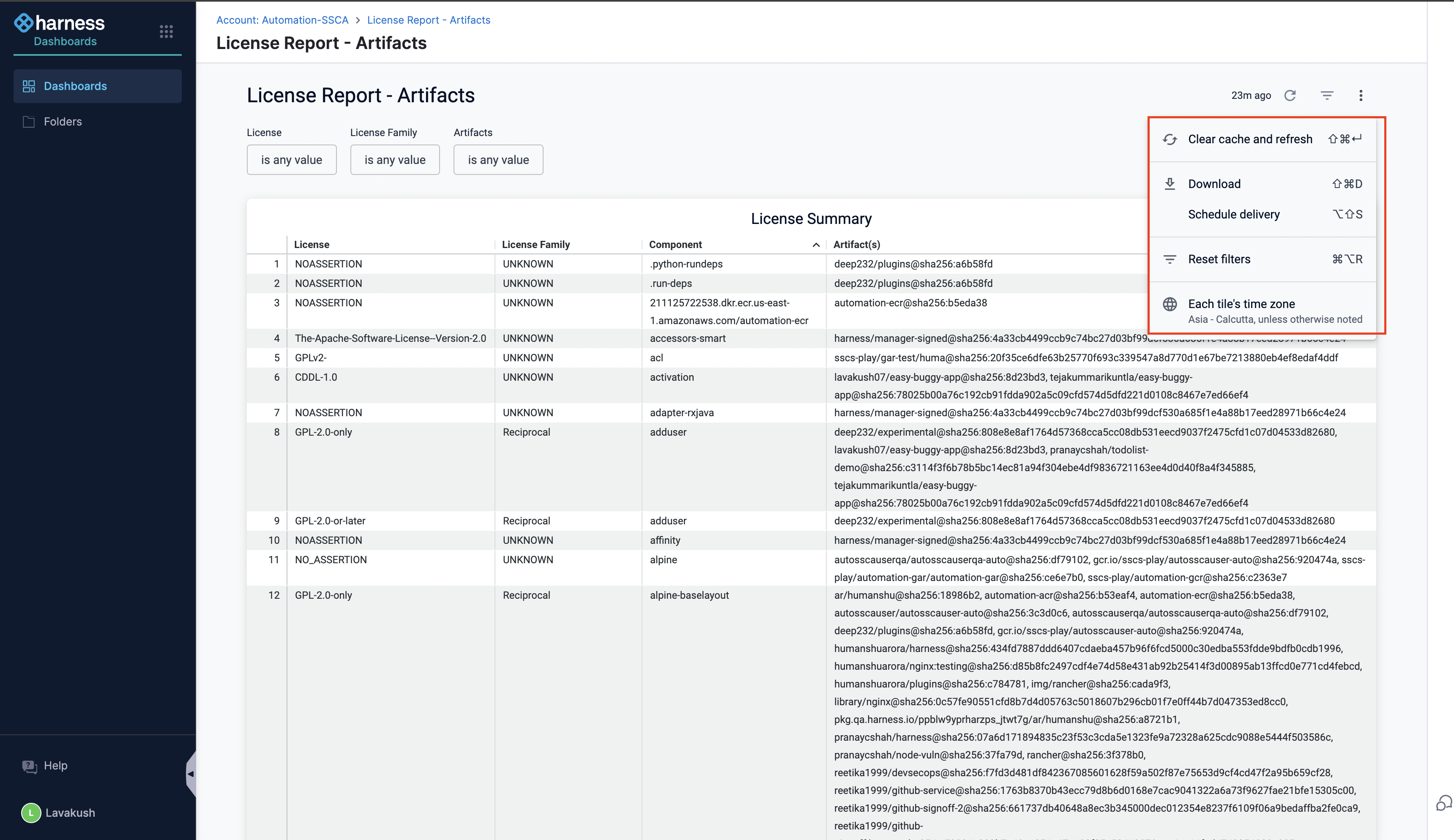Image resolution: width=1454 pixels, height=840 pixels.
Task: Collapse the sidebar with arrow handle
Action: (x=190, y=774)
